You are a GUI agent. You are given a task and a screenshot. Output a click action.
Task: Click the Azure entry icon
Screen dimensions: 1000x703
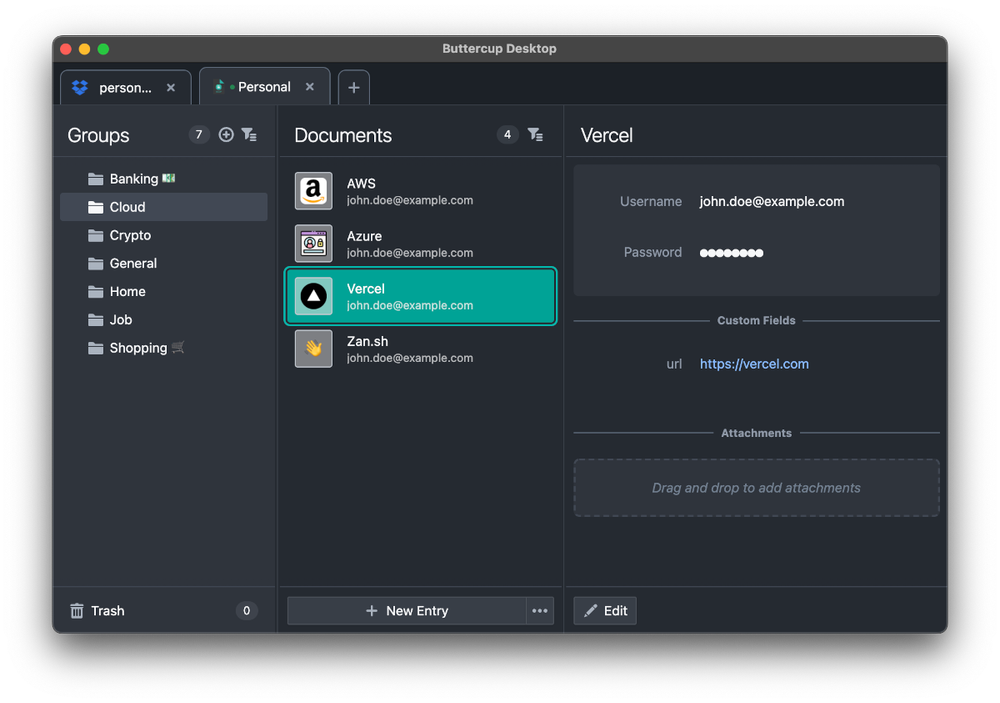(313, 244)
